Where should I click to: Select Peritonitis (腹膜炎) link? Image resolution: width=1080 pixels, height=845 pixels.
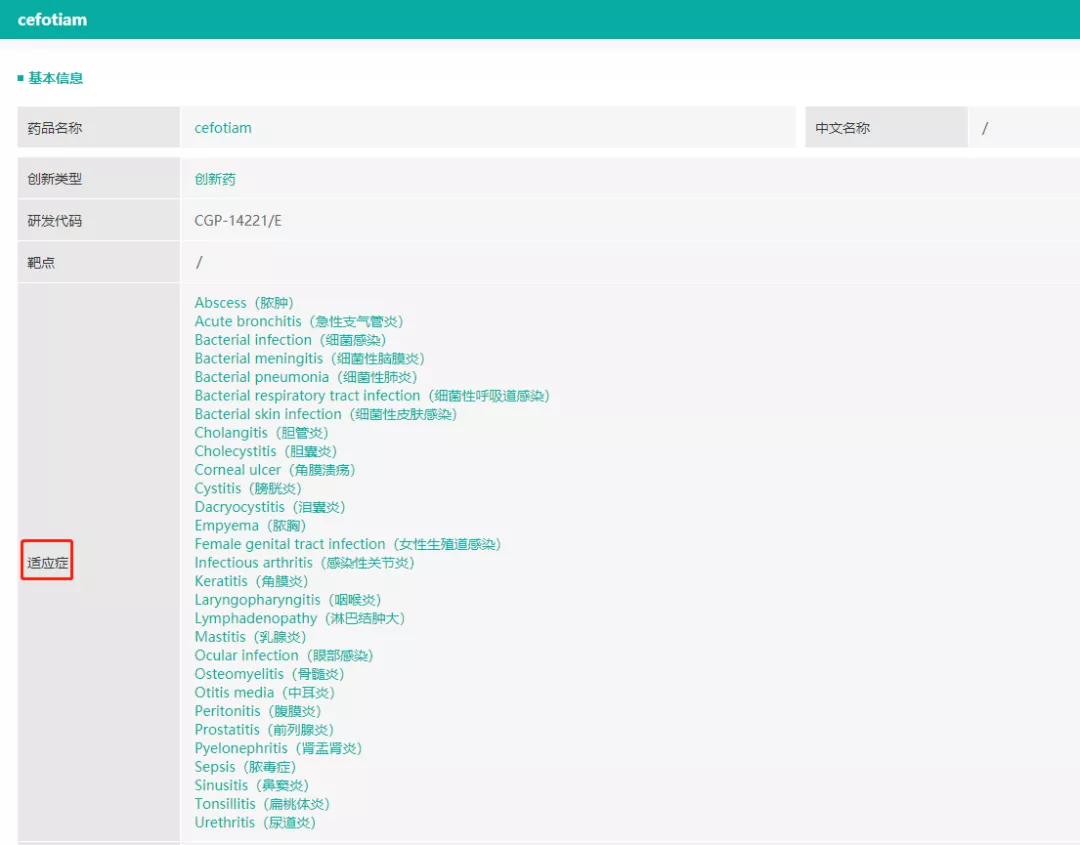coord(258,712)
